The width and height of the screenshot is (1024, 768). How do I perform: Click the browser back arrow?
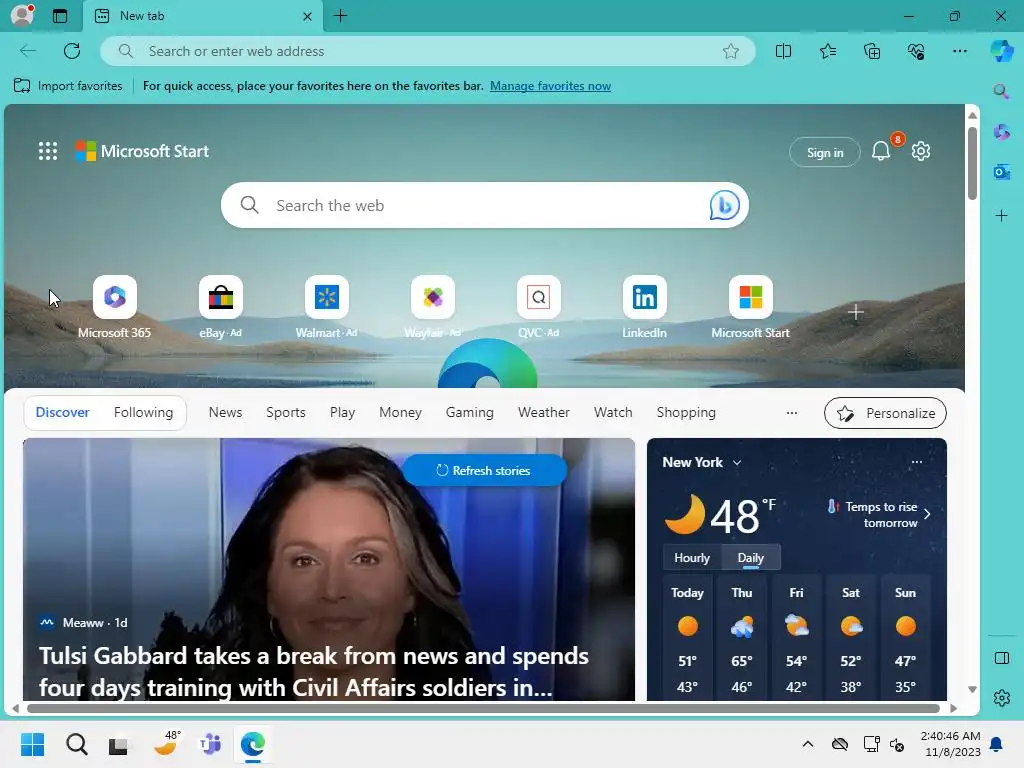pyautogui.click(x=27, y=51)
